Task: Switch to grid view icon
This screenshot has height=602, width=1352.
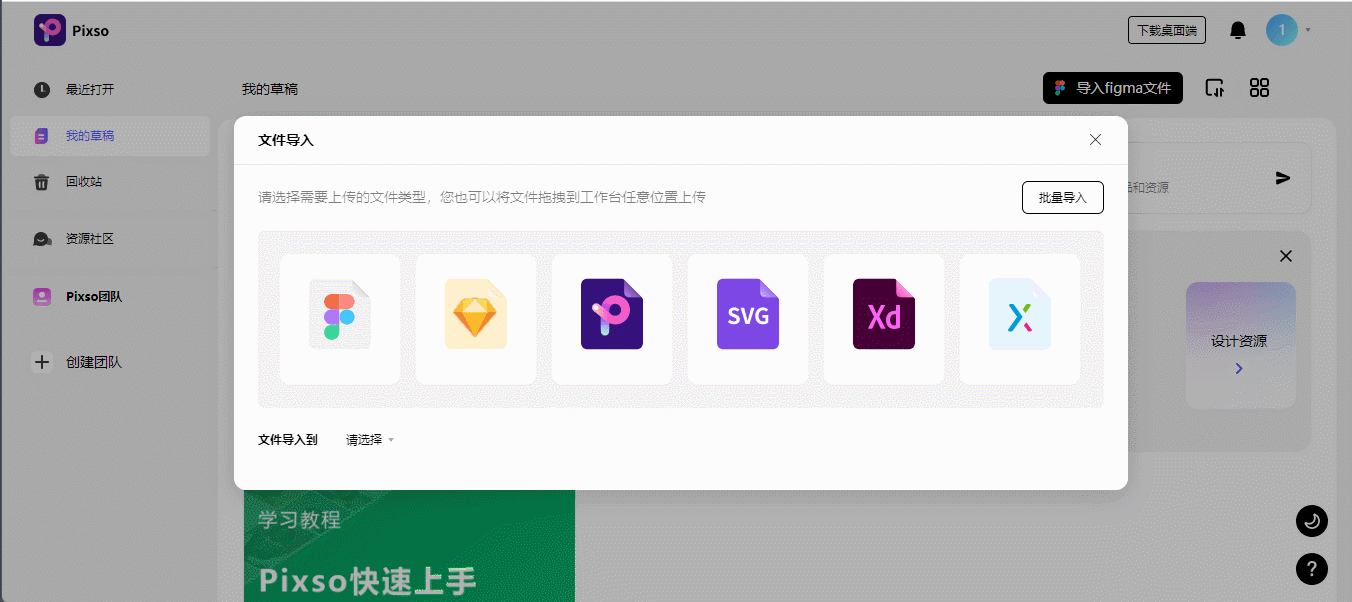Action: (x=1260, y=88)
